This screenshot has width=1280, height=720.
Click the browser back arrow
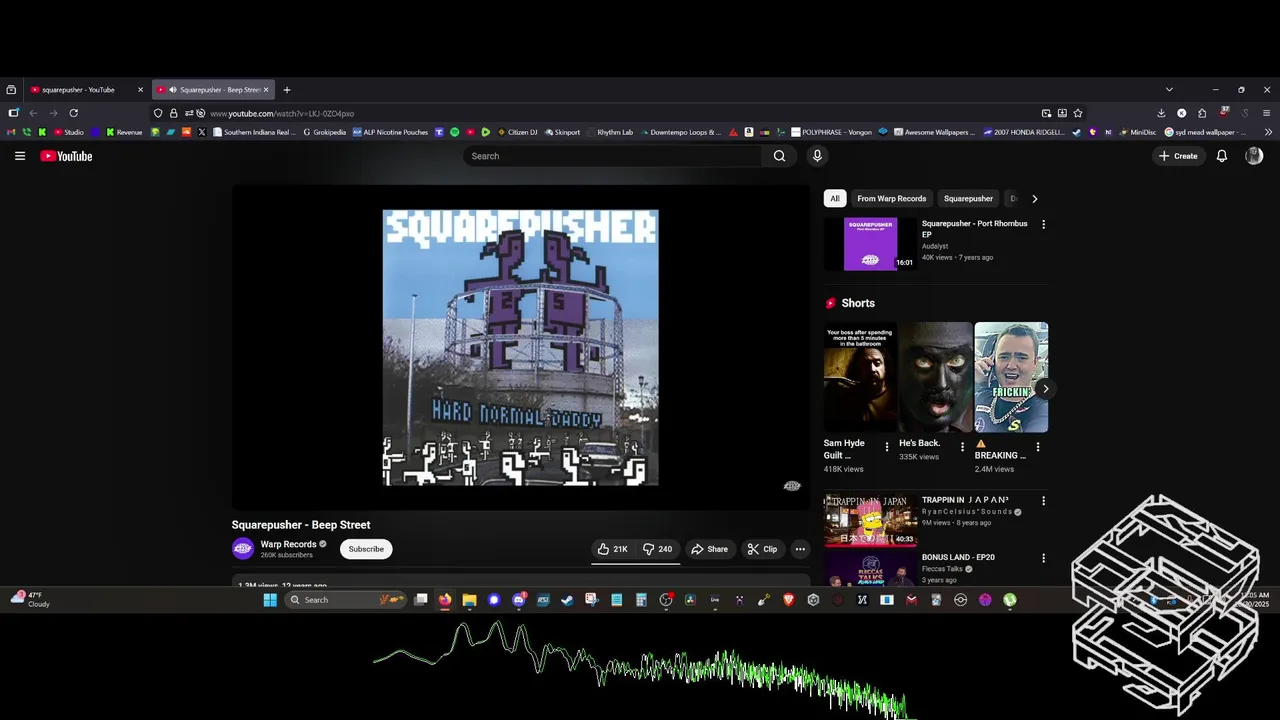tap(33, 113)
